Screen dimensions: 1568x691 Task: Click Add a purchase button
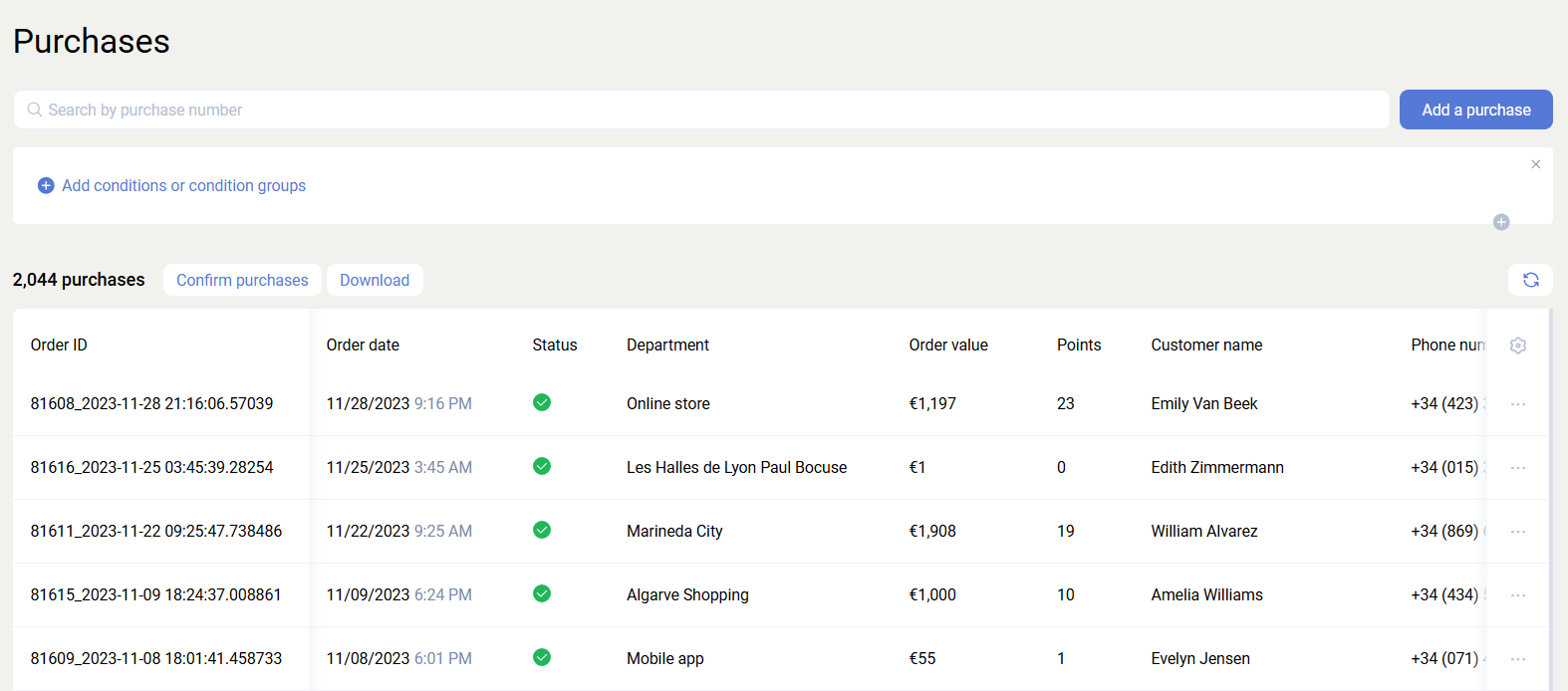tap(1475, 110)
